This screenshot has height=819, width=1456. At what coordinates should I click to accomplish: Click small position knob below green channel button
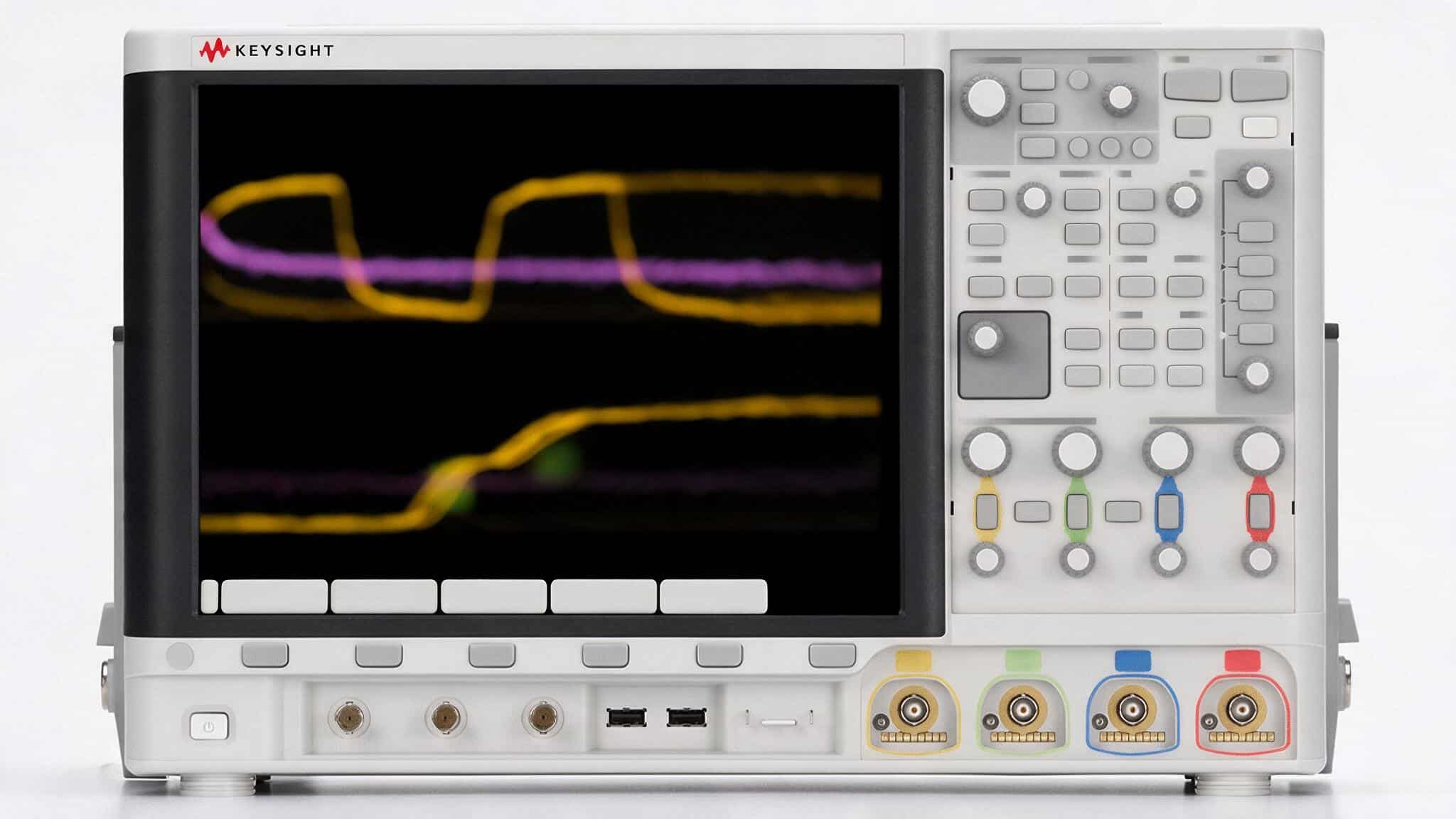[x=1077, y=560]
